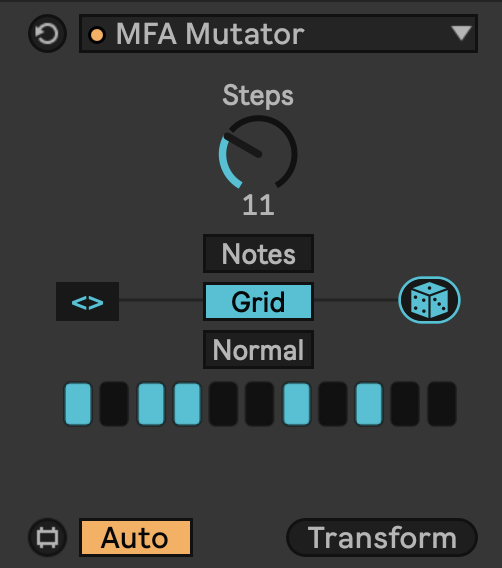Open the MFA Mutator dropdown arrow

[x=461, y=33]
